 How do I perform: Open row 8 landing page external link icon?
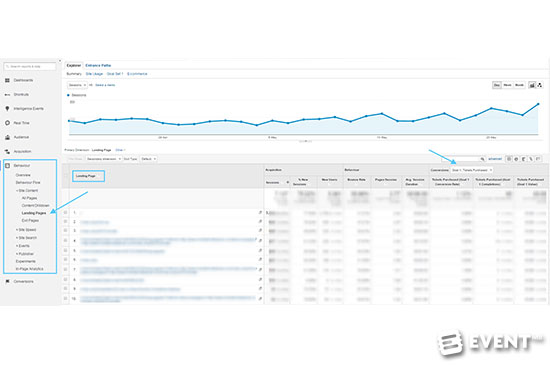pos(260,279)
